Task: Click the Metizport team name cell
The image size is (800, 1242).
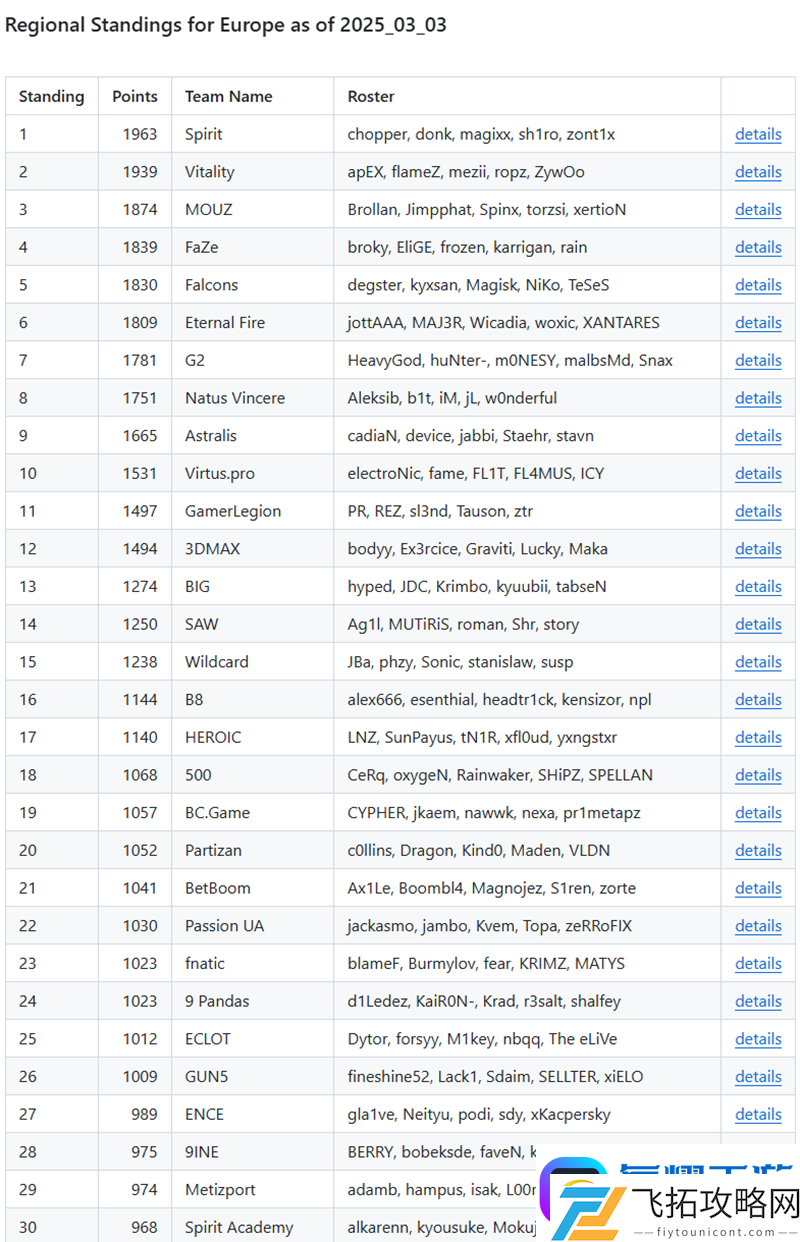Action: (x=253, y=1190)
